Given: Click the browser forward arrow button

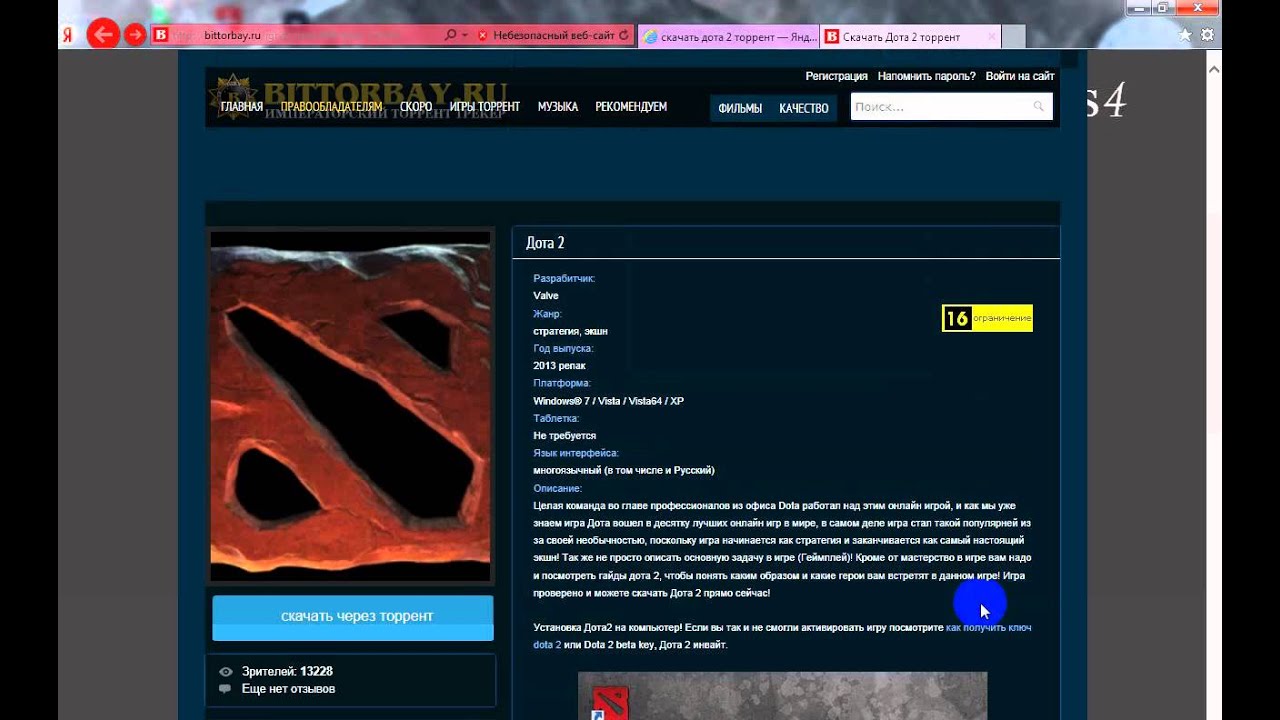Looking at the screenshot, I should pyautogui.click(x=135, y=35).
